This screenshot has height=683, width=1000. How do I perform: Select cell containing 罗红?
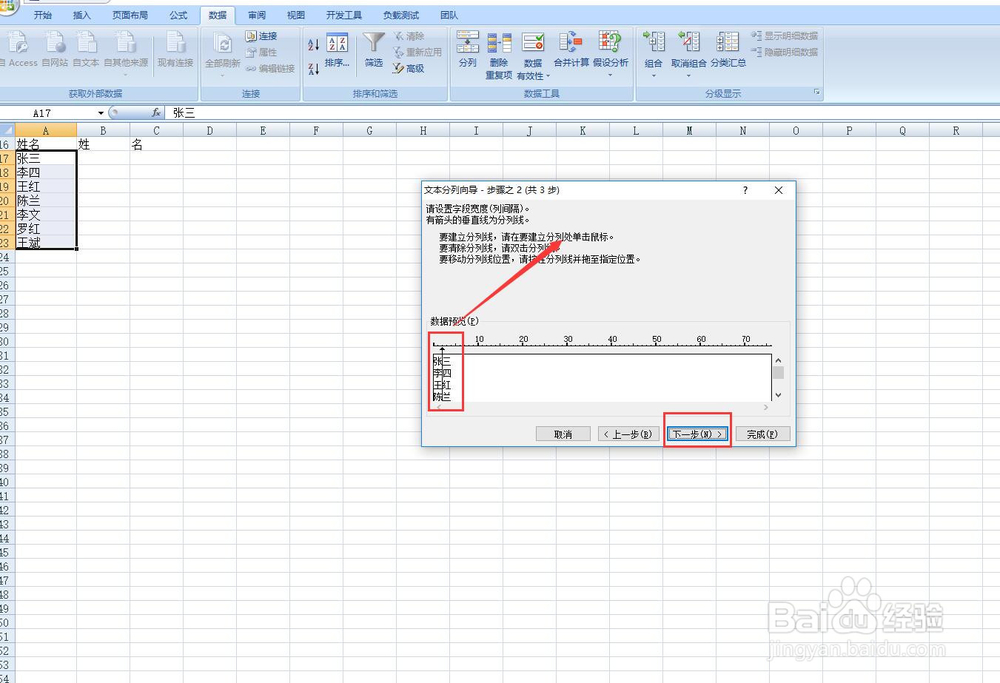pyautogui.click(x=46, y=228)
